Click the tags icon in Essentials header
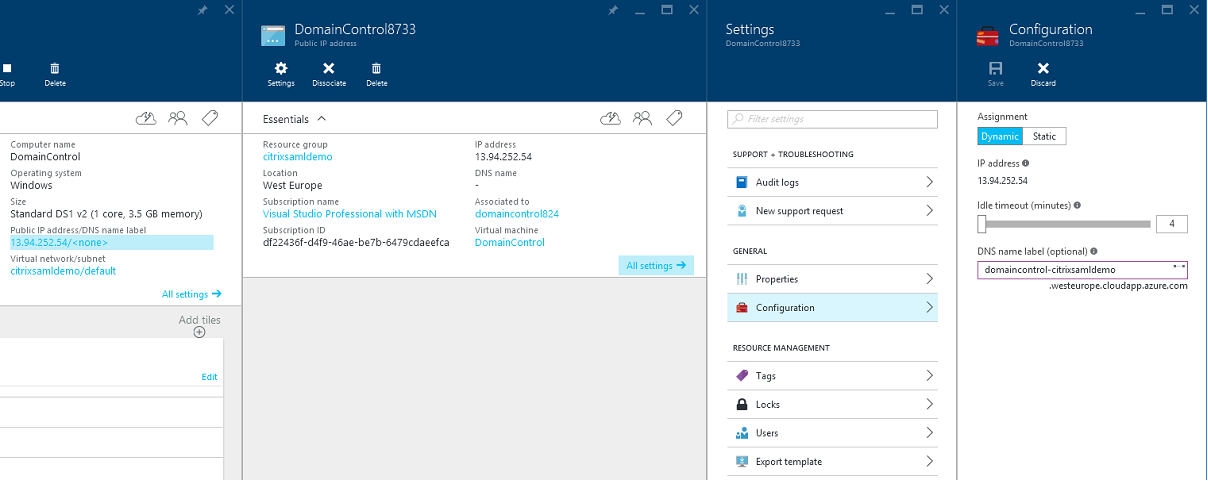 (x=675, y=118)
